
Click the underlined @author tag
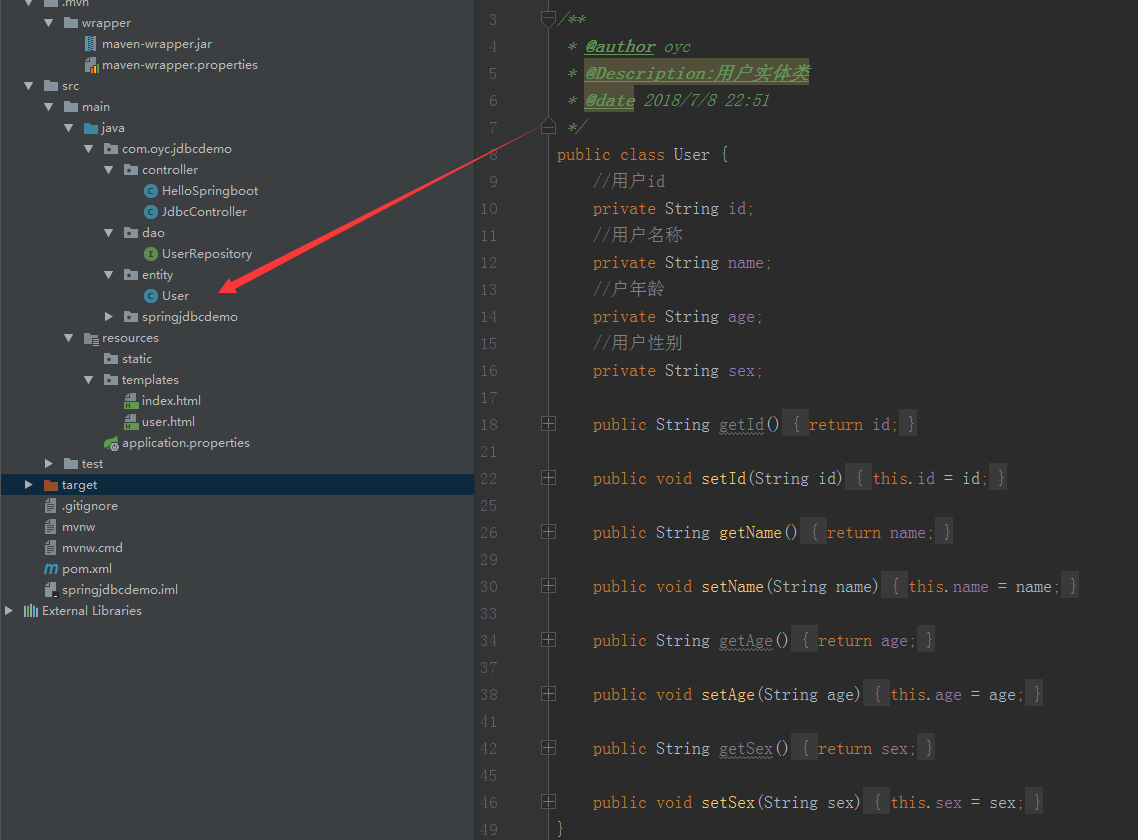click(619, 46)
